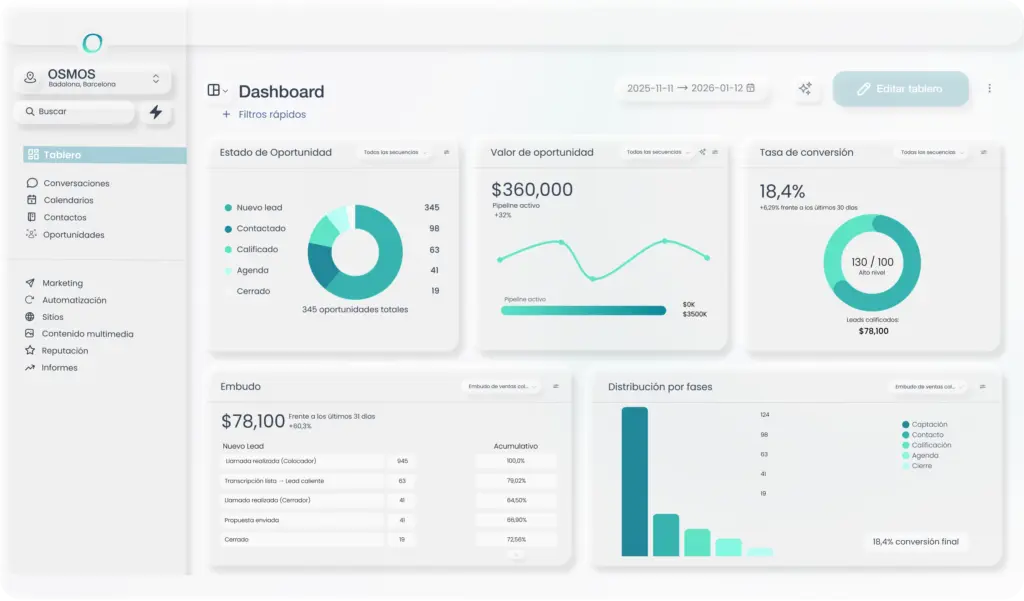Open Embudo de ventas dropdown in Distribución por fases

point(925,387)
